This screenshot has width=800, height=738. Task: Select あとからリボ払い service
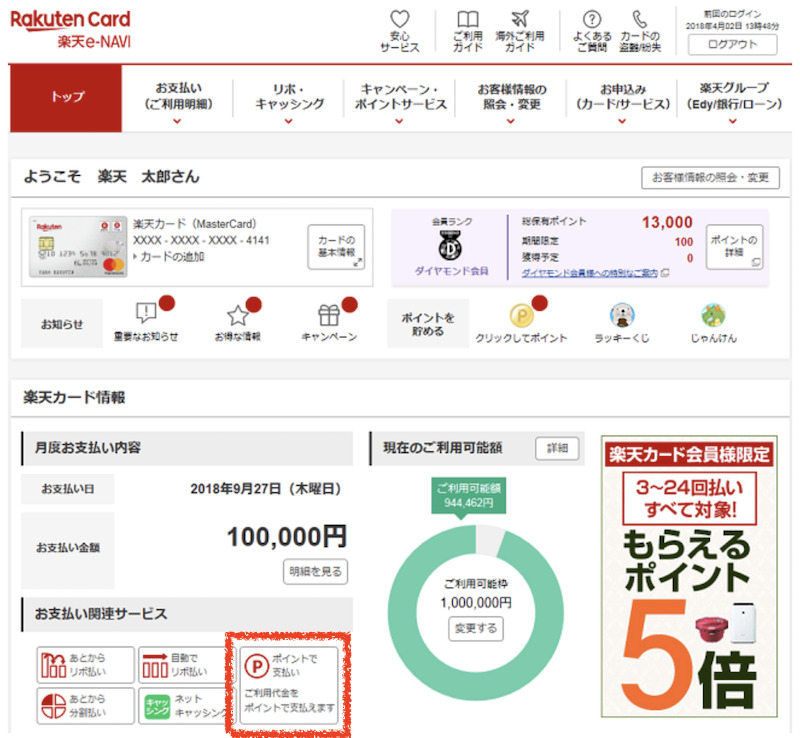(86, 665)
